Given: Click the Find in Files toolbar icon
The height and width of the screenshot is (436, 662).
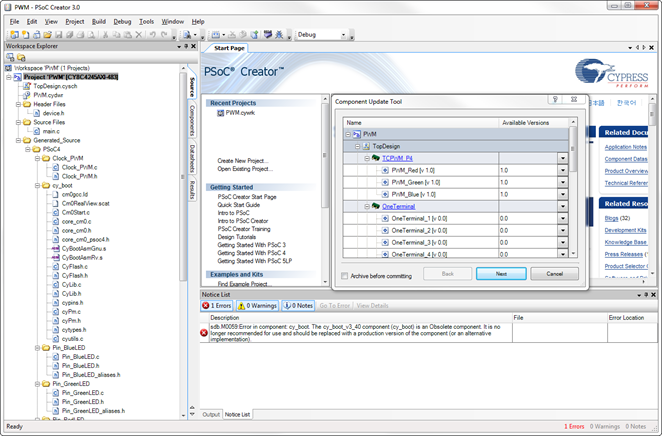Looking at the screenshot, I should click(x=186, y=35).
